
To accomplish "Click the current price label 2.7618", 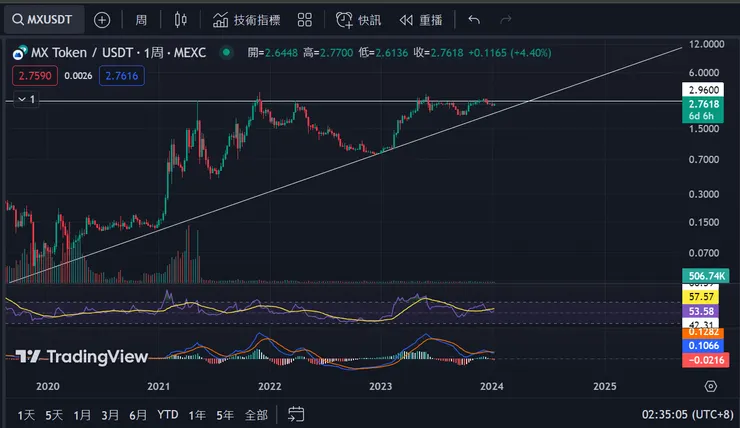I will click(x=703, y=104).
